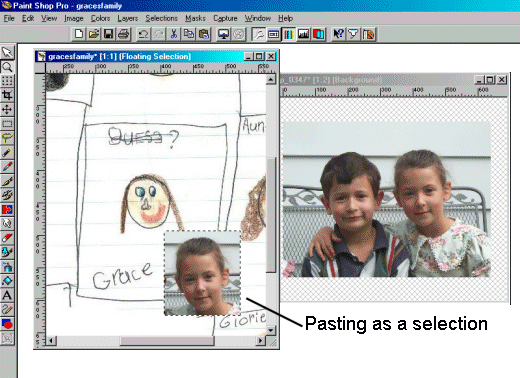Image resolution: width=520 pixels, height=378 pixels.
Task: Click right arrow in gracesfamily horizontal scrollbar
Action: click(261, 341)
